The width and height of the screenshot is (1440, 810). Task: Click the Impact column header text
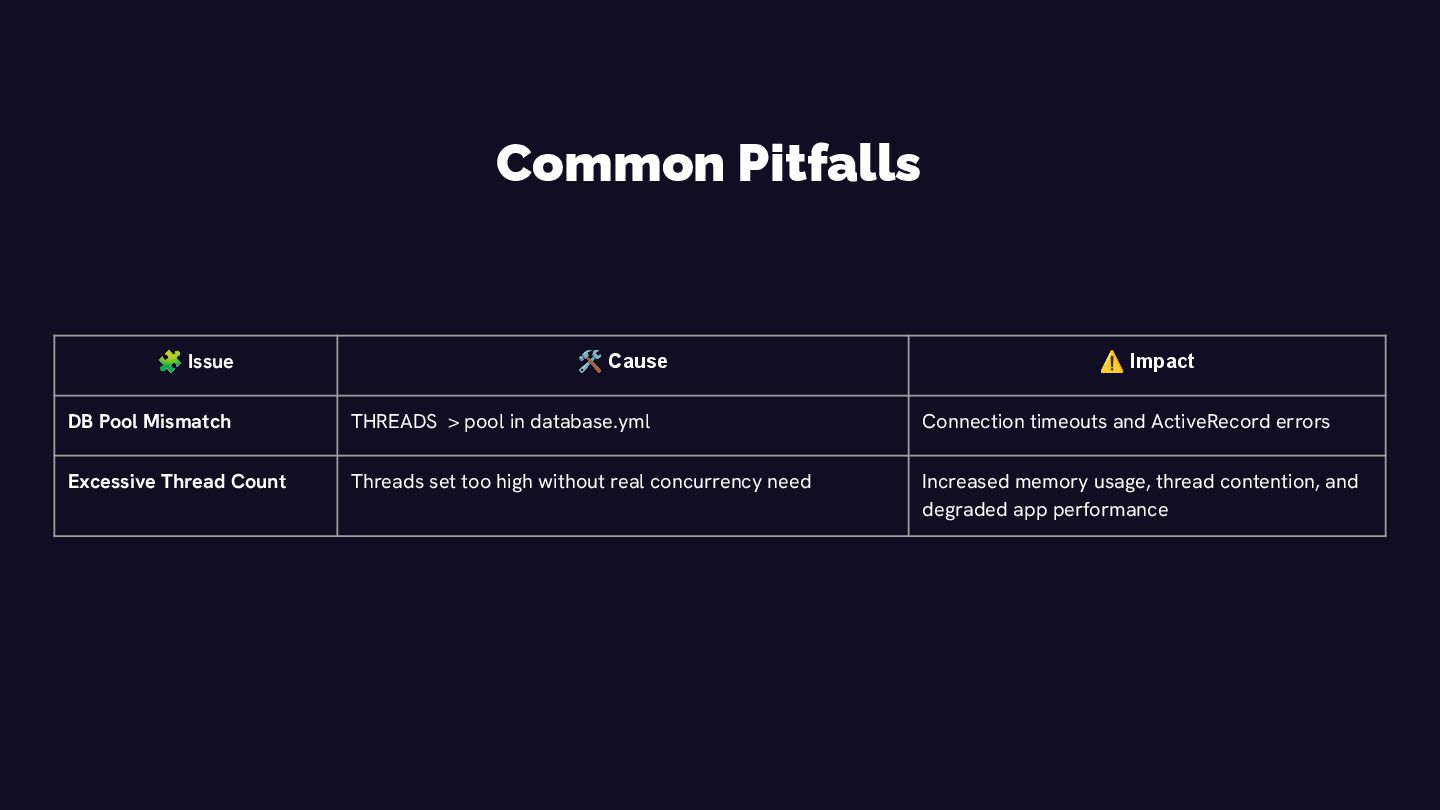tap(1162, 361)
